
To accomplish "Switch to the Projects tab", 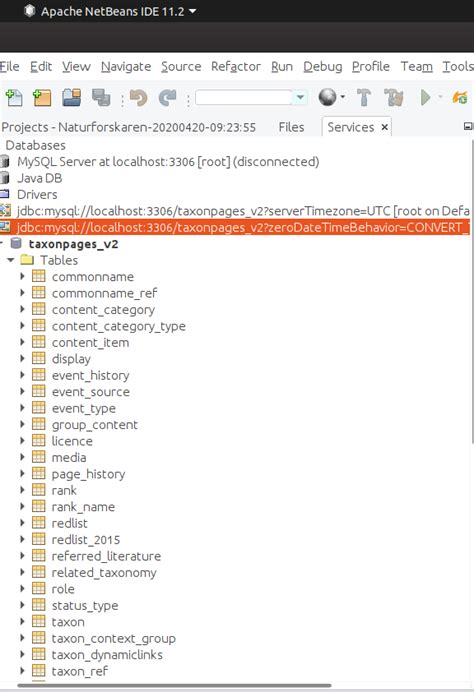I will point(129,128).
